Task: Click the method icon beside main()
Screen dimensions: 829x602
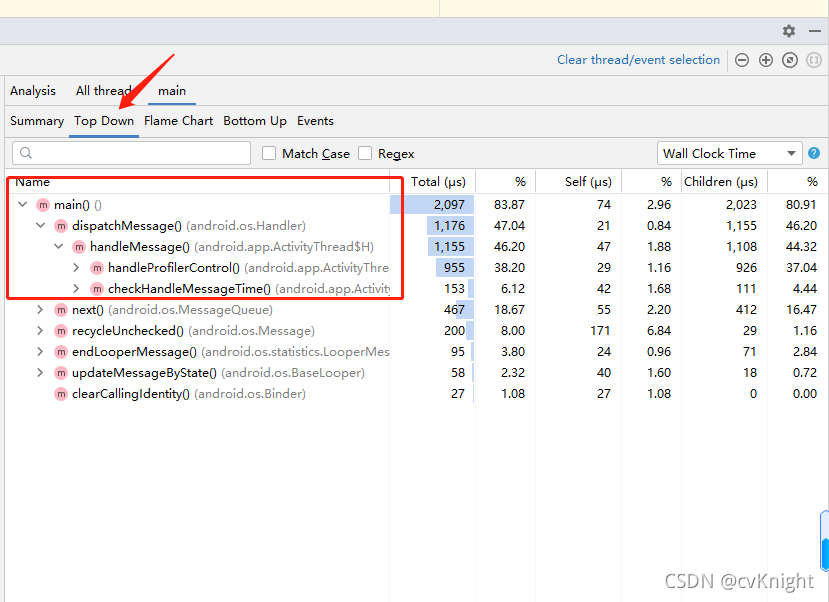Action: tap(43, 205)
